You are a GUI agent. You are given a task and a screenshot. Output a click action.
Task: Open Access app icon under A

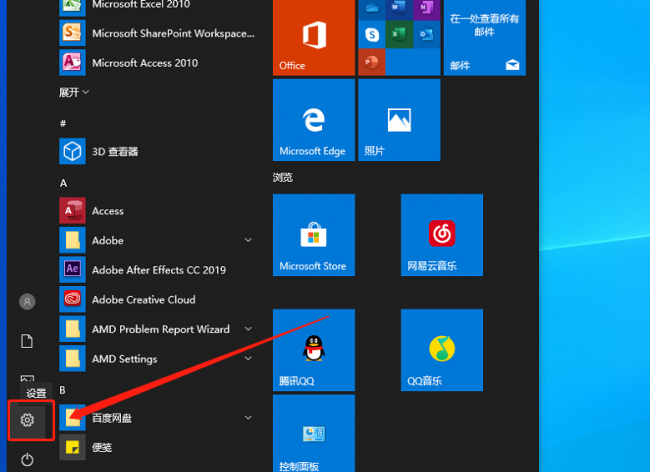(72, 211)
